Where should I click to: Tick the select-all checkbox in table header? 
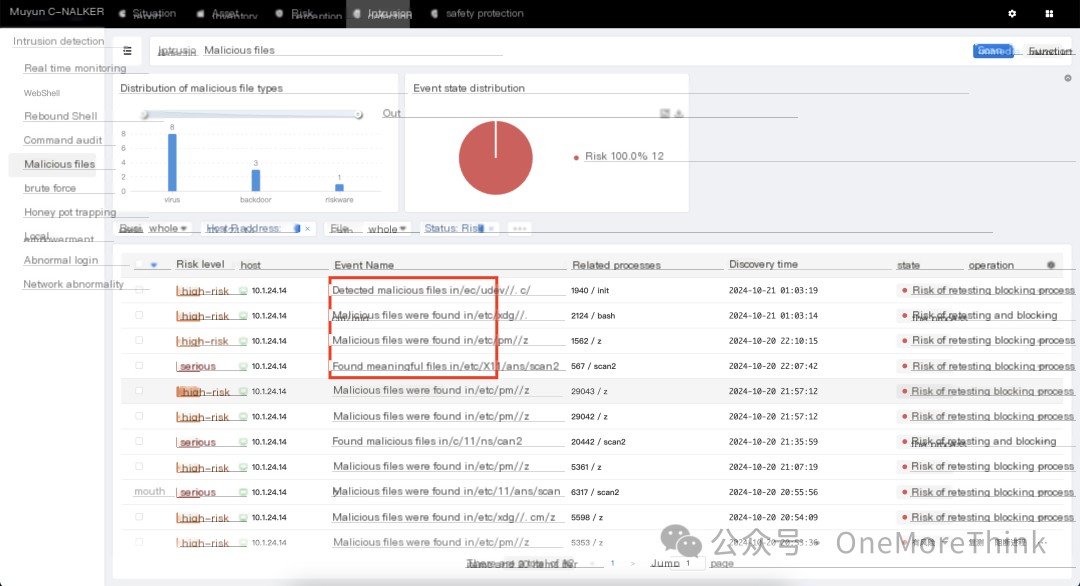[x=139, y=264]
